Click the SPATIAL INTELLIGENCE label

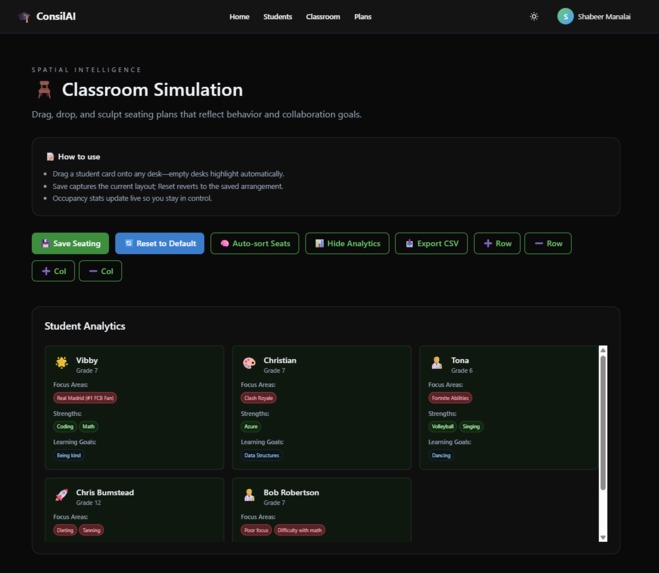[87, 70]
